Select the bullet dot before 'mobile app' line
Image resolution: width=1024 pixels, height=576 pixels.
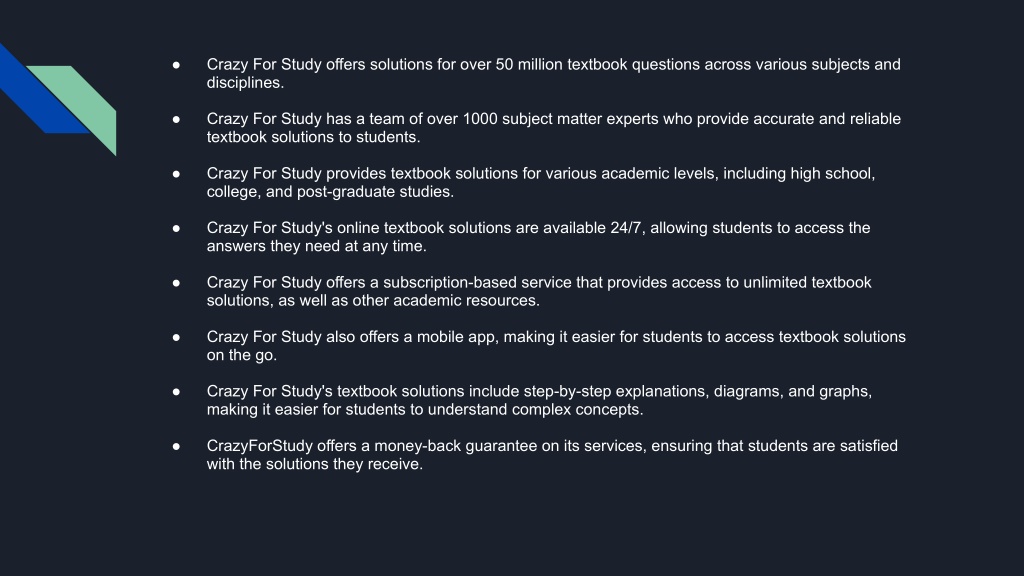(x=176, y=337)
